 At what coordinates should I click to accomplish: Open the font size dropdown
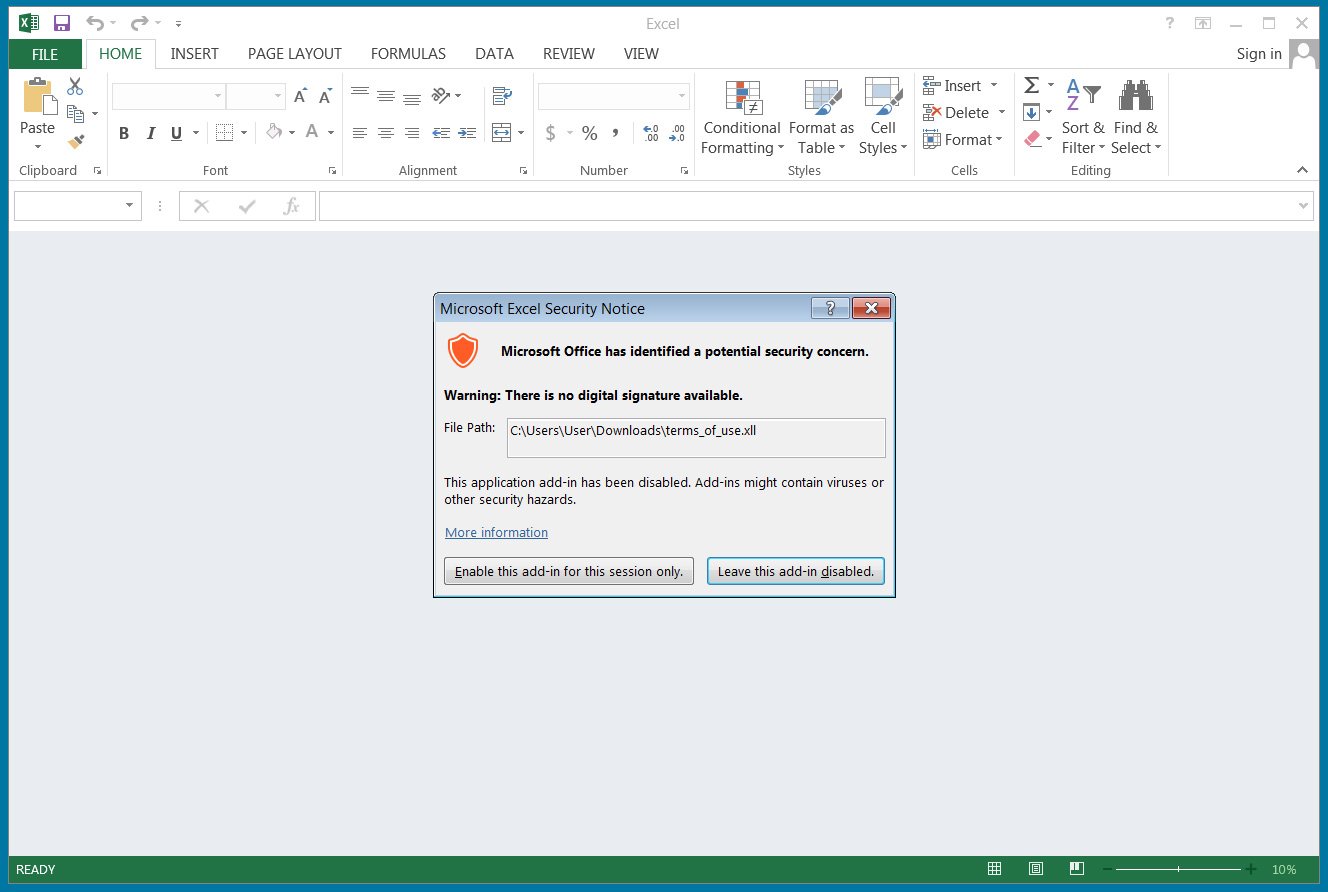point(278,97)
